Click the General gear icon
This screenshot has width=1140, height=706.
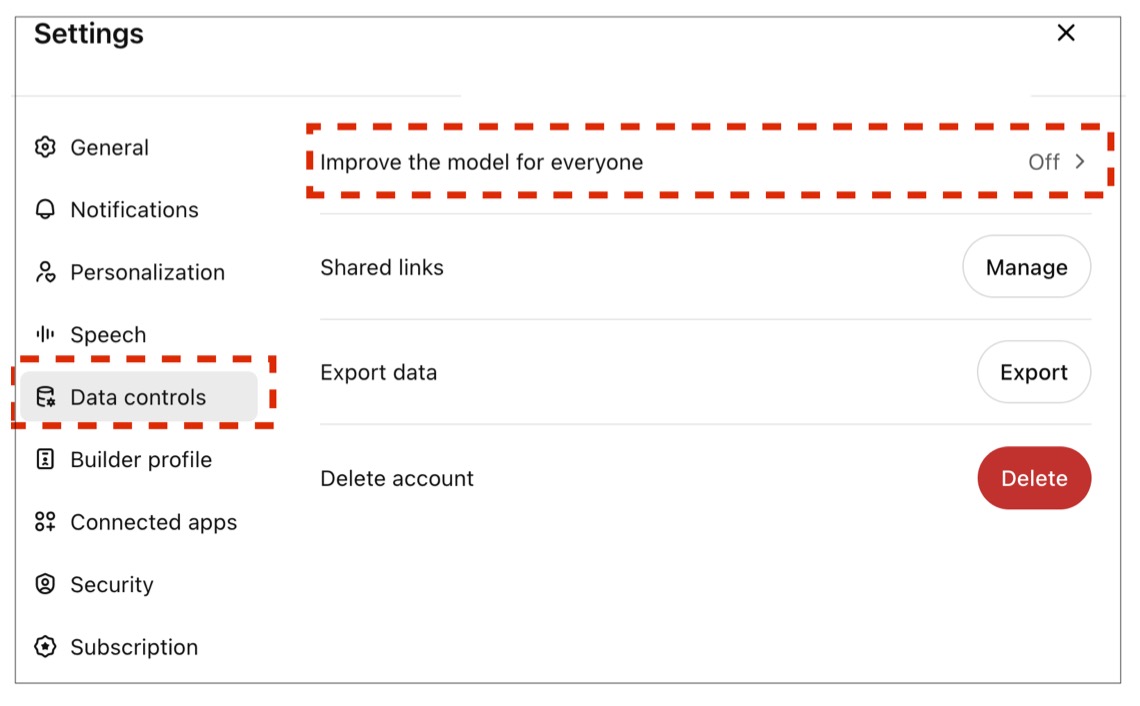click(x=45, y=148)
